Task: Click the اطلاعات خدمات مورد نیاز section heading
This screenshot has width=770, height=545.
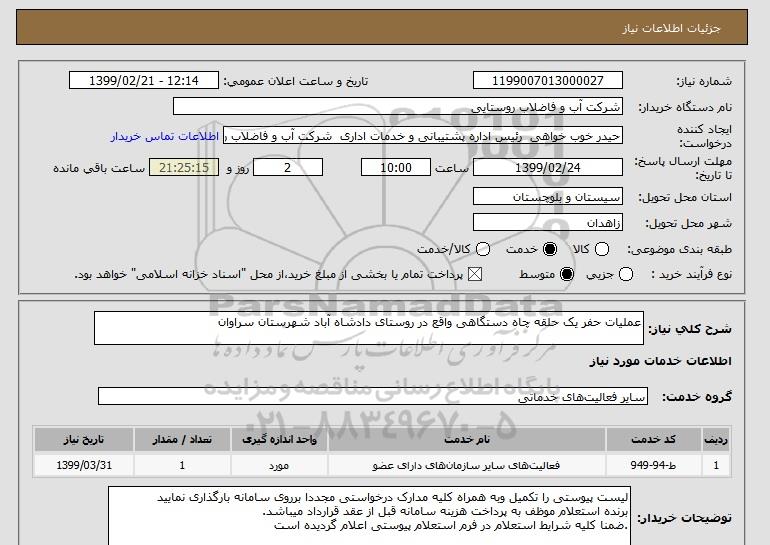Action: point(660,361)
